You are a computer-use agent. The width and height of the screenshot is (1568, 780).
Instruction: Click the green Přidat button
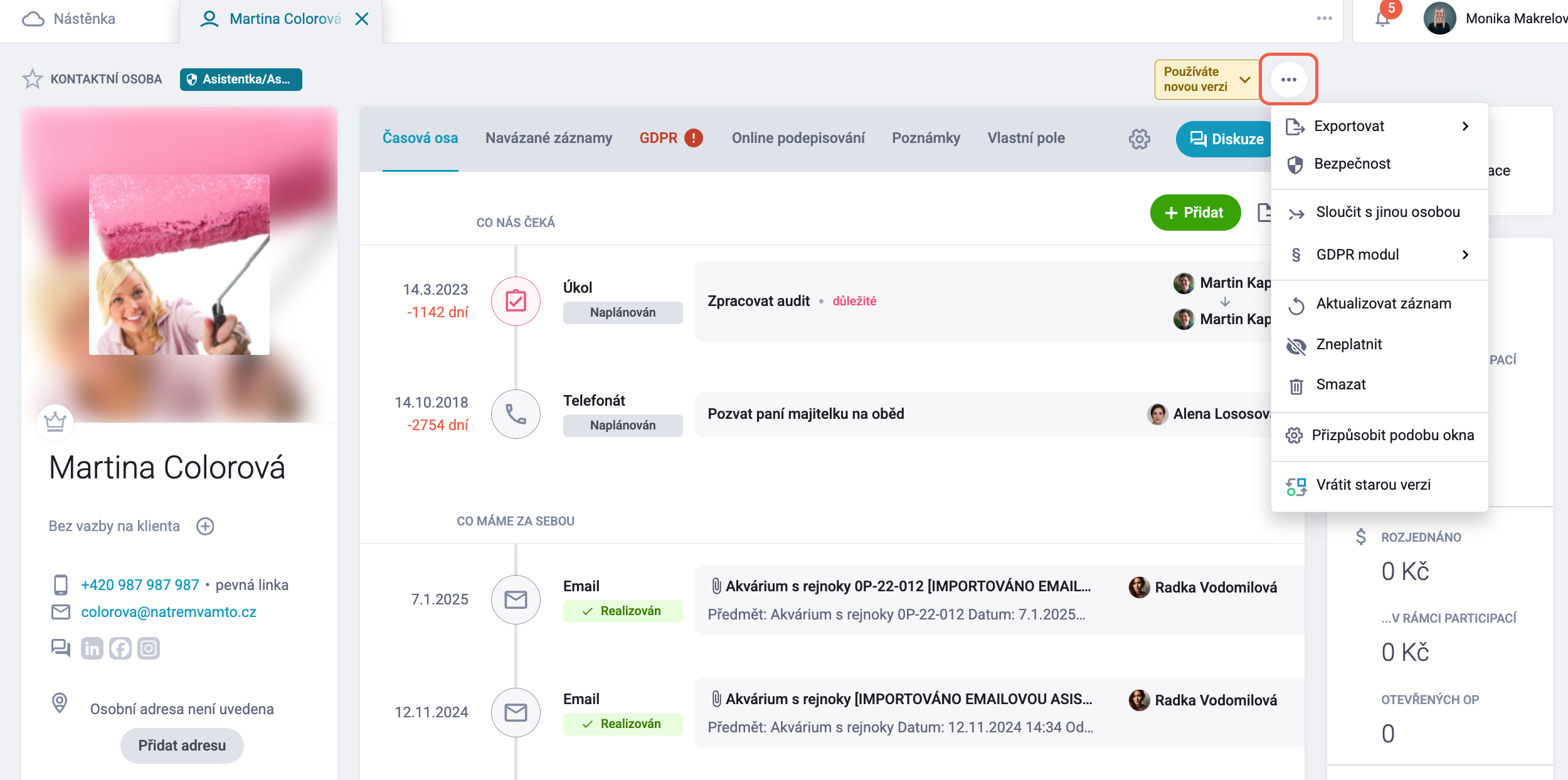[1195, 213]
